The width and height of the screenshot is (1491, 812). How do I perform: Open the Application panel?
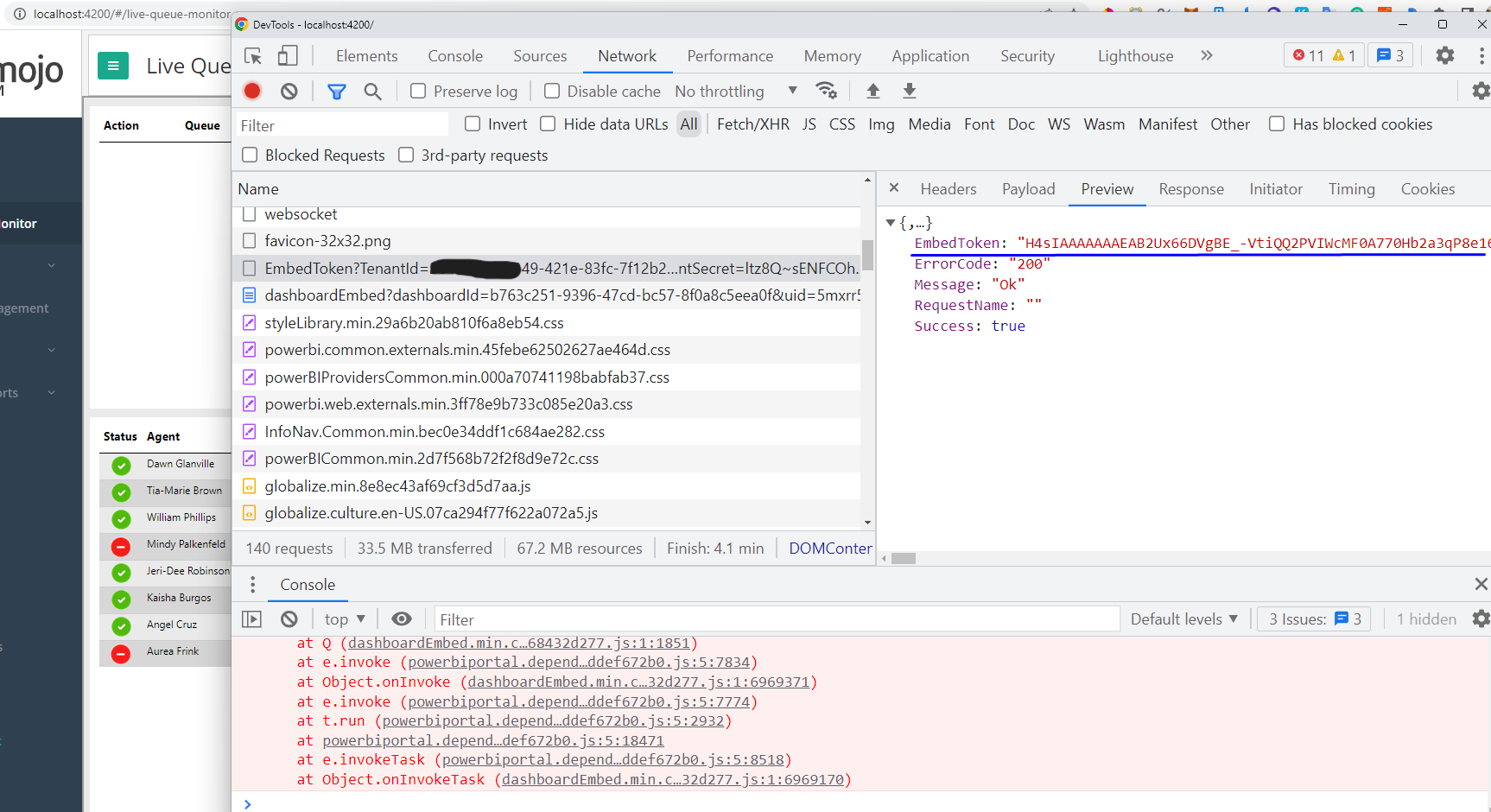click(930, 55)
